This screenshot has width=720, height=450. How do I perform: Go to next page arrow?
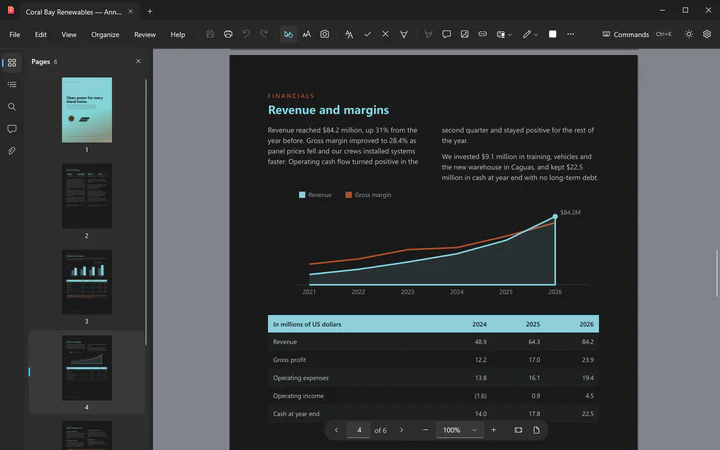pyautogui.click(x=401, y=430)
